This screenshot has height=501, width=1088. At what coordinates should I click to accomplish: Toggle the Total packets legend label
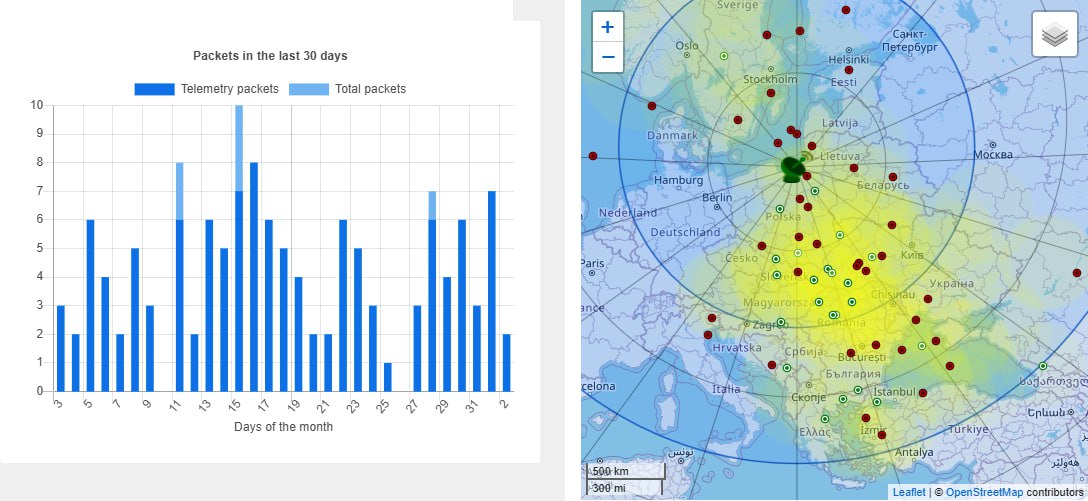click(x=370, y=89)
